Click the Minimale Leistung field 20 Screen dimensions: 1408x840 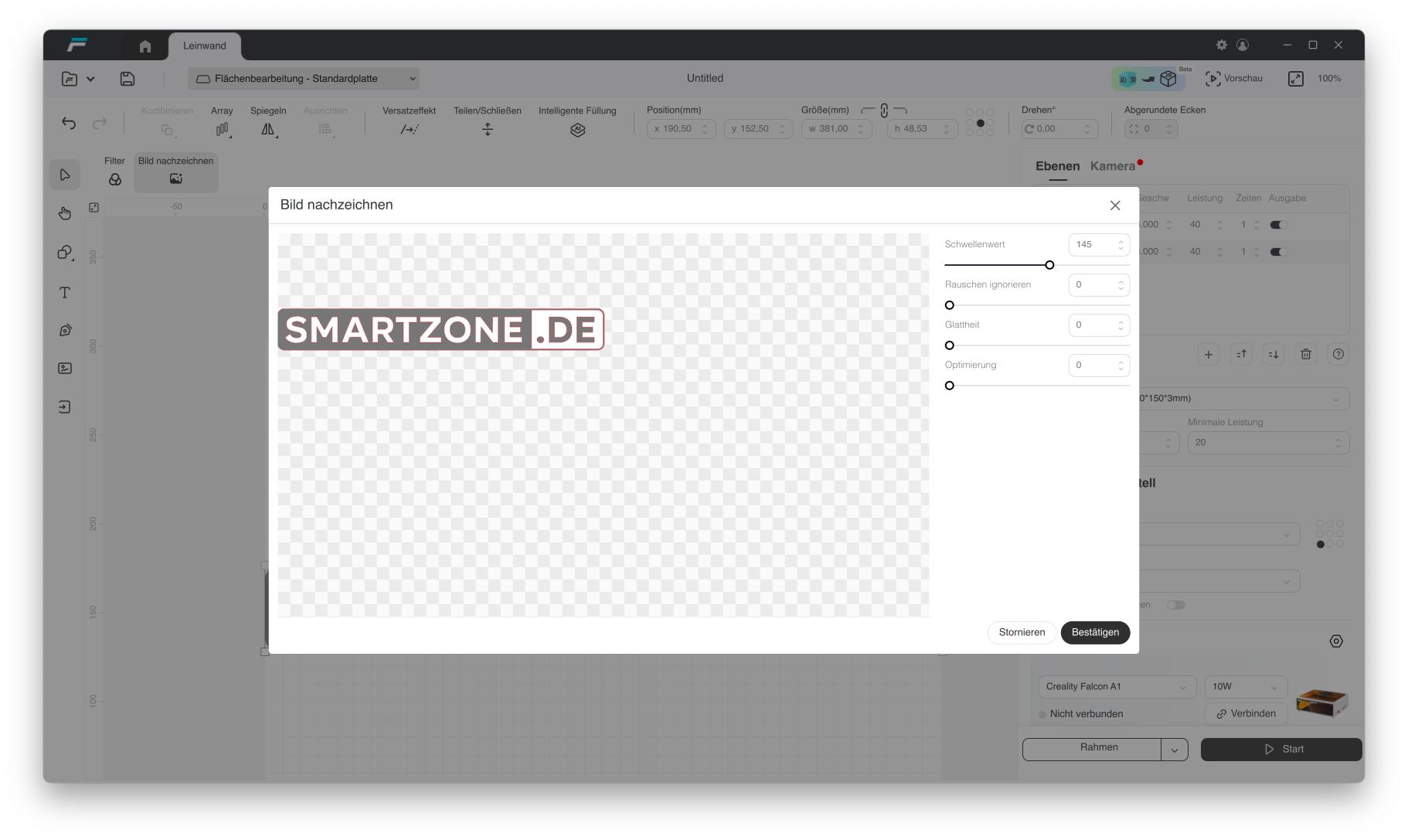tap(1268, 443)
